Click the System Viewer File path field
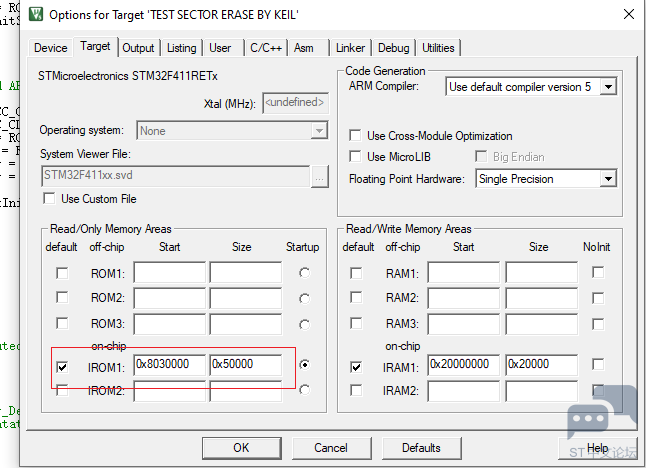The image size is (646, 468). tap(176, 176)
